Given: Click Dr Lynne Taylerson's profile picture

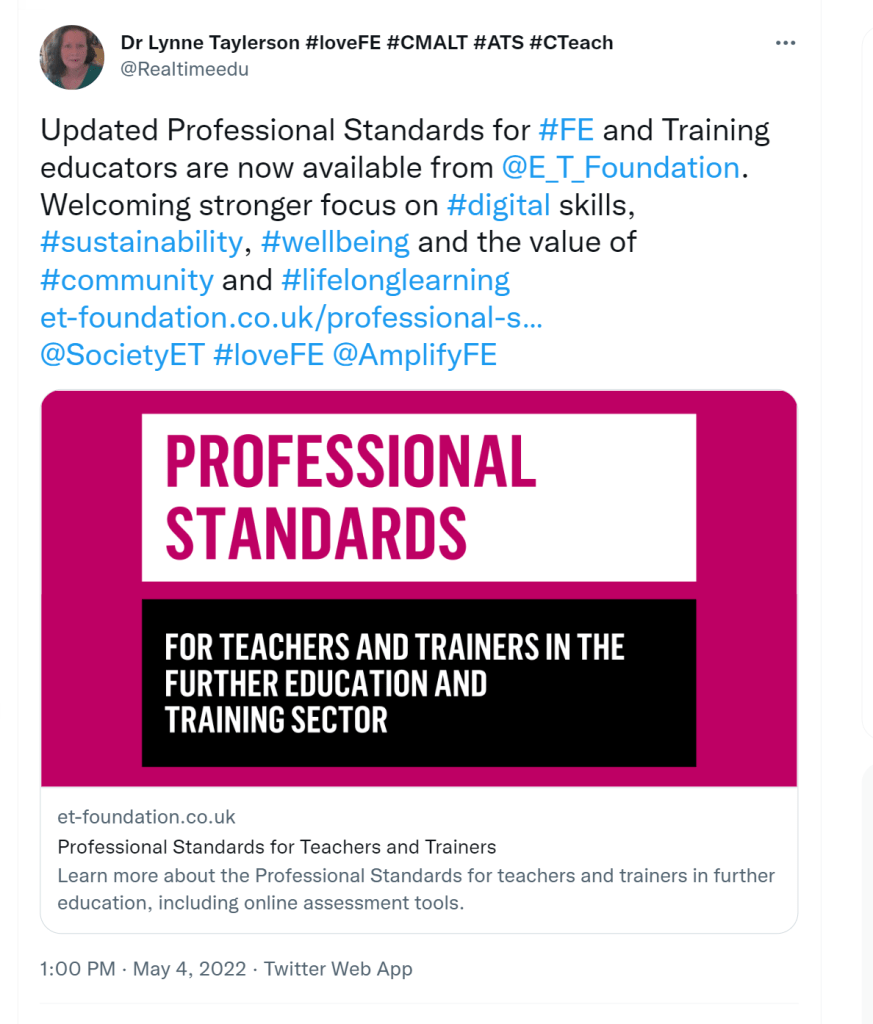Looking at the screenshot, I should 71,57.
